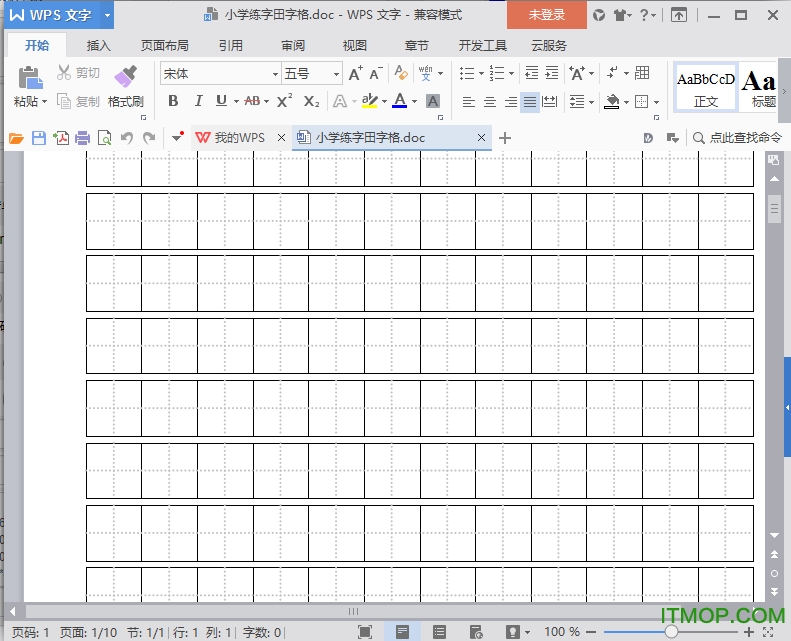Viewport: 791px width, 641px height.
Task: Toggle Bold formatting
Action: pos(173,101)
